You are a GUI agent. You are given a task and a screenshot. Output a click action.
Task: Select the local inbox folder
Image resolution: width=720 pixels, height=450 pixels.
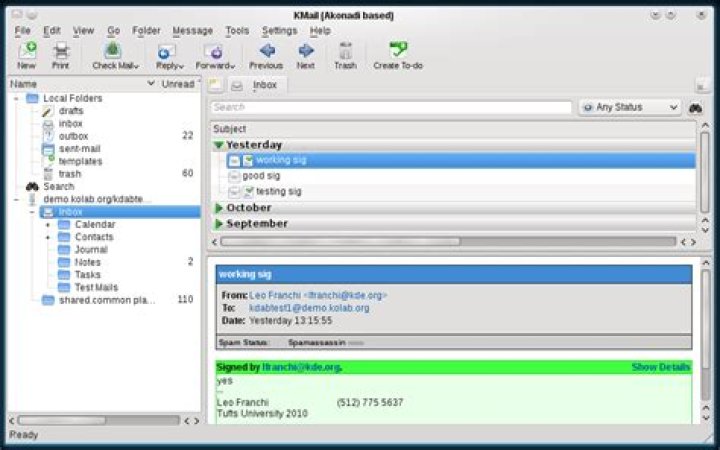(70, 124)
